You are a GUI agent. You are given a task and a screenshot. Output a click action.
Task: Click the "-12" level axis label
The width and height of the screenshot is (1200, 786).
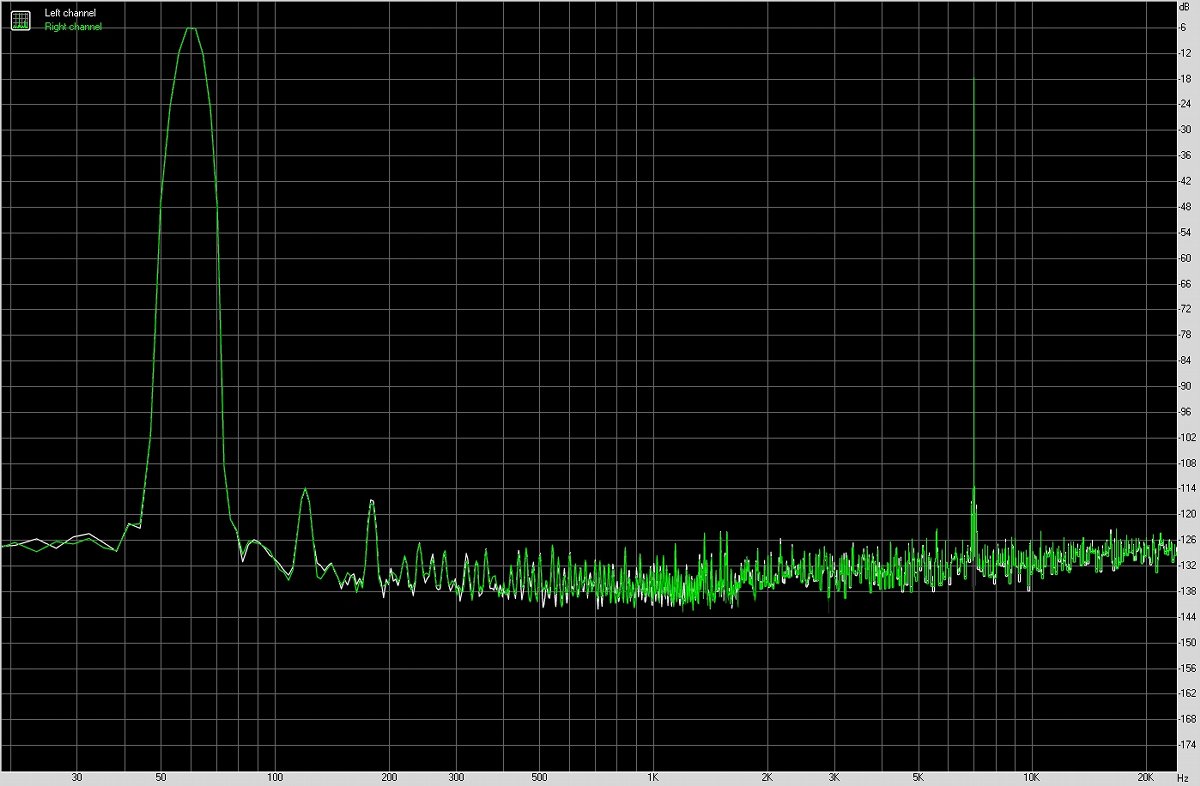(x=1185, y=52)
